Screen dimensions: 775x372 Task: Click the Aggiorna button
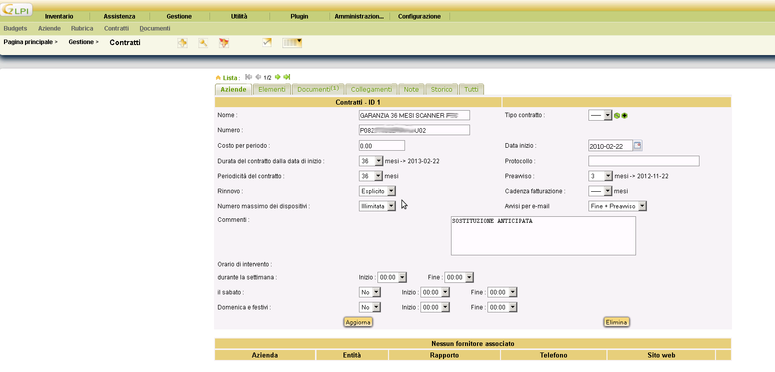point(358,322)
